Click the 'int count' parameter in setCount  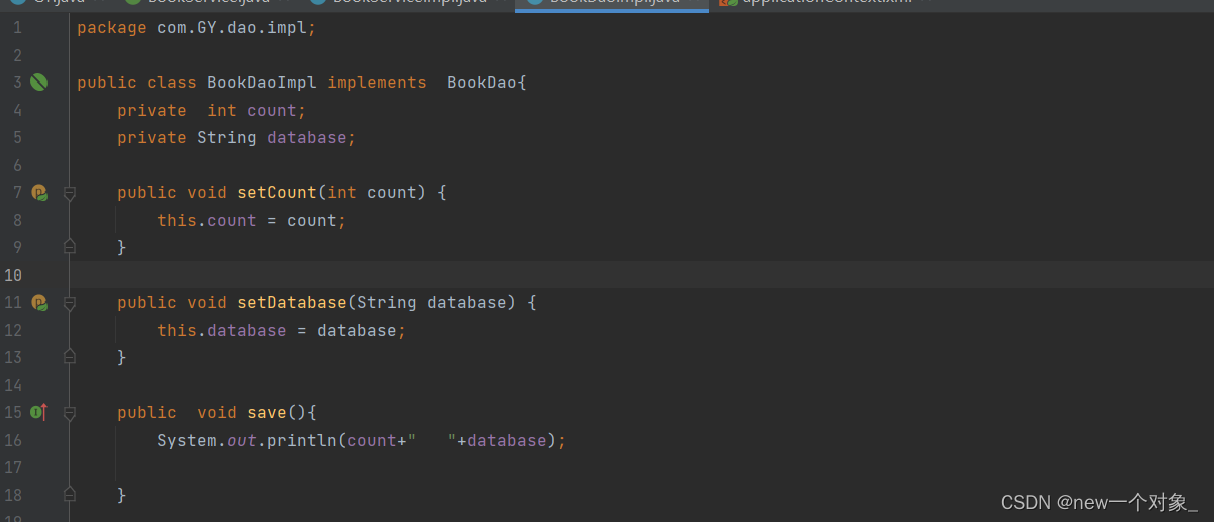click(372, 192)
